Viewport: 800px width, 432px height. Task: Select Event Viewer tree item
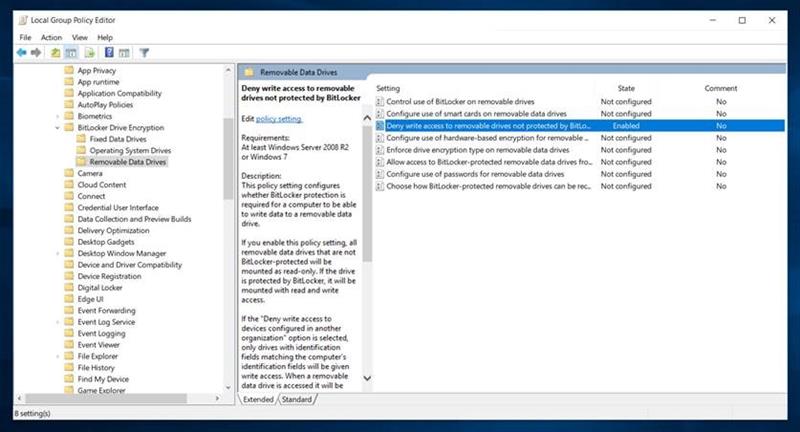[98, 345]
